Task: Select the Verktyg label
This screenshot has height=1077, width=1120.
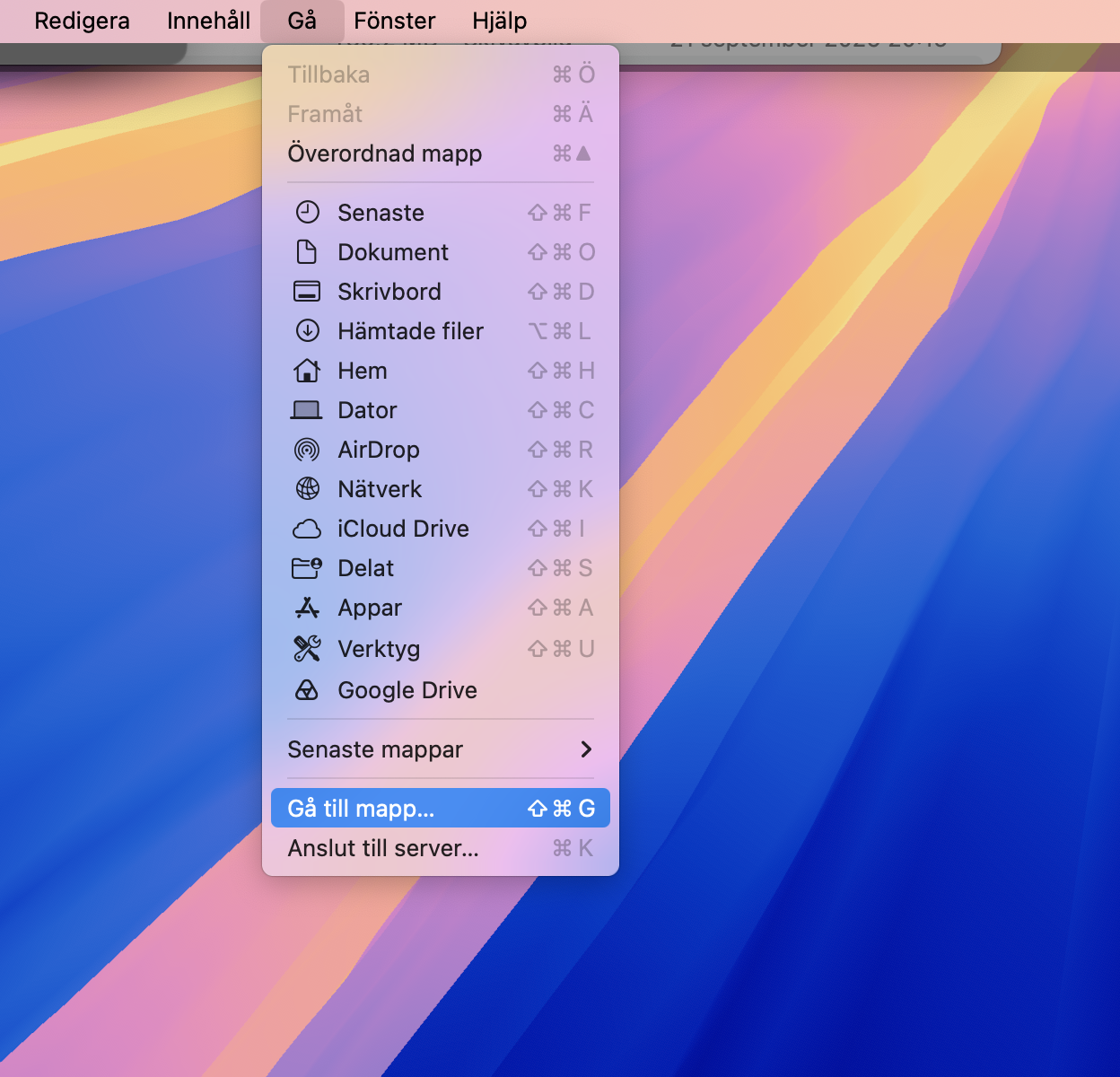Action: tap(379, 649)
